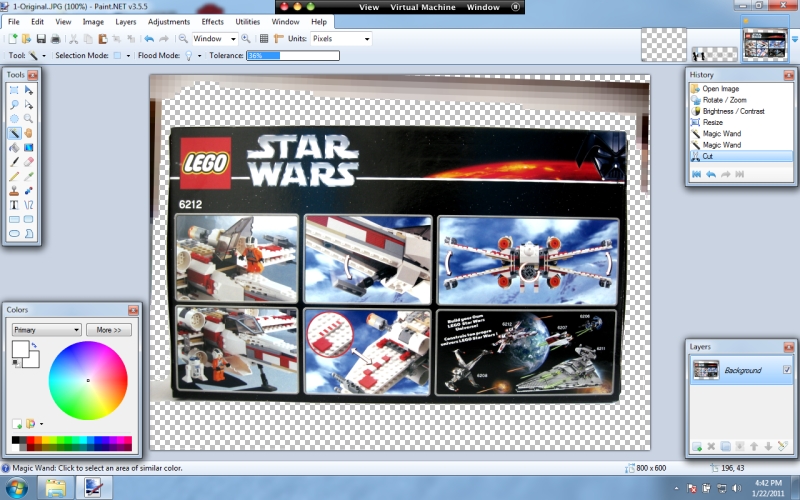This screenshot has width=800, height=500.
Task: Select the Eraser tool
Action: [29, 162]
